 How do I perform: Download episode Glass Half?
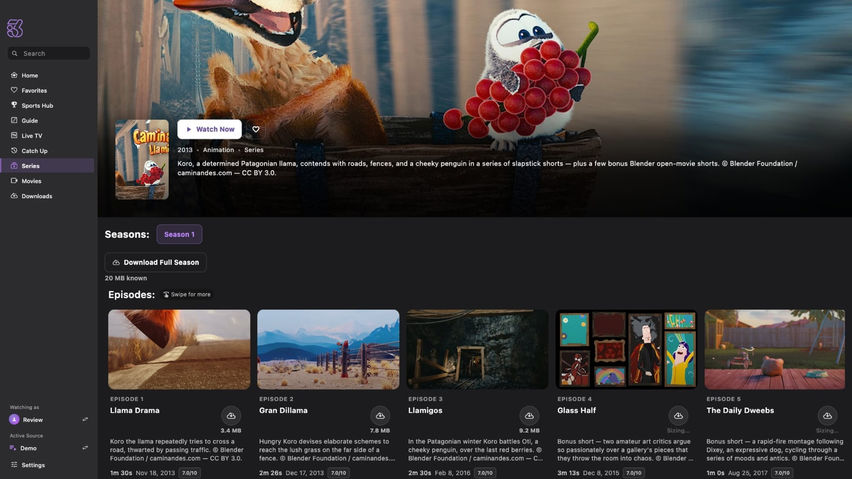(678, 416)
